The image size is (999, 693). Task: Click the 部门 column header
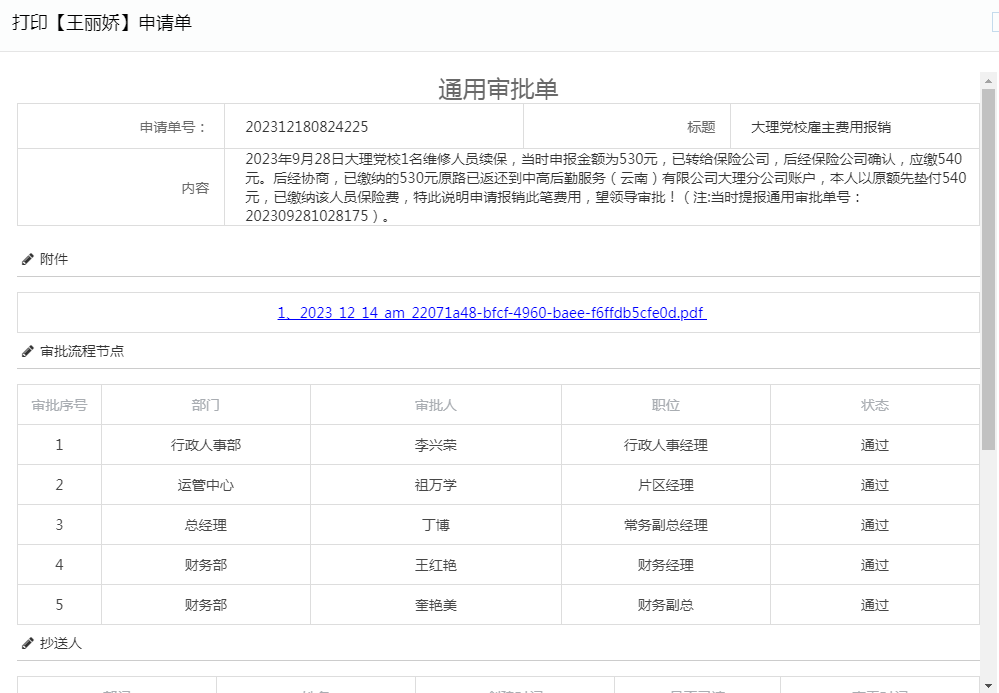(206, 405)
